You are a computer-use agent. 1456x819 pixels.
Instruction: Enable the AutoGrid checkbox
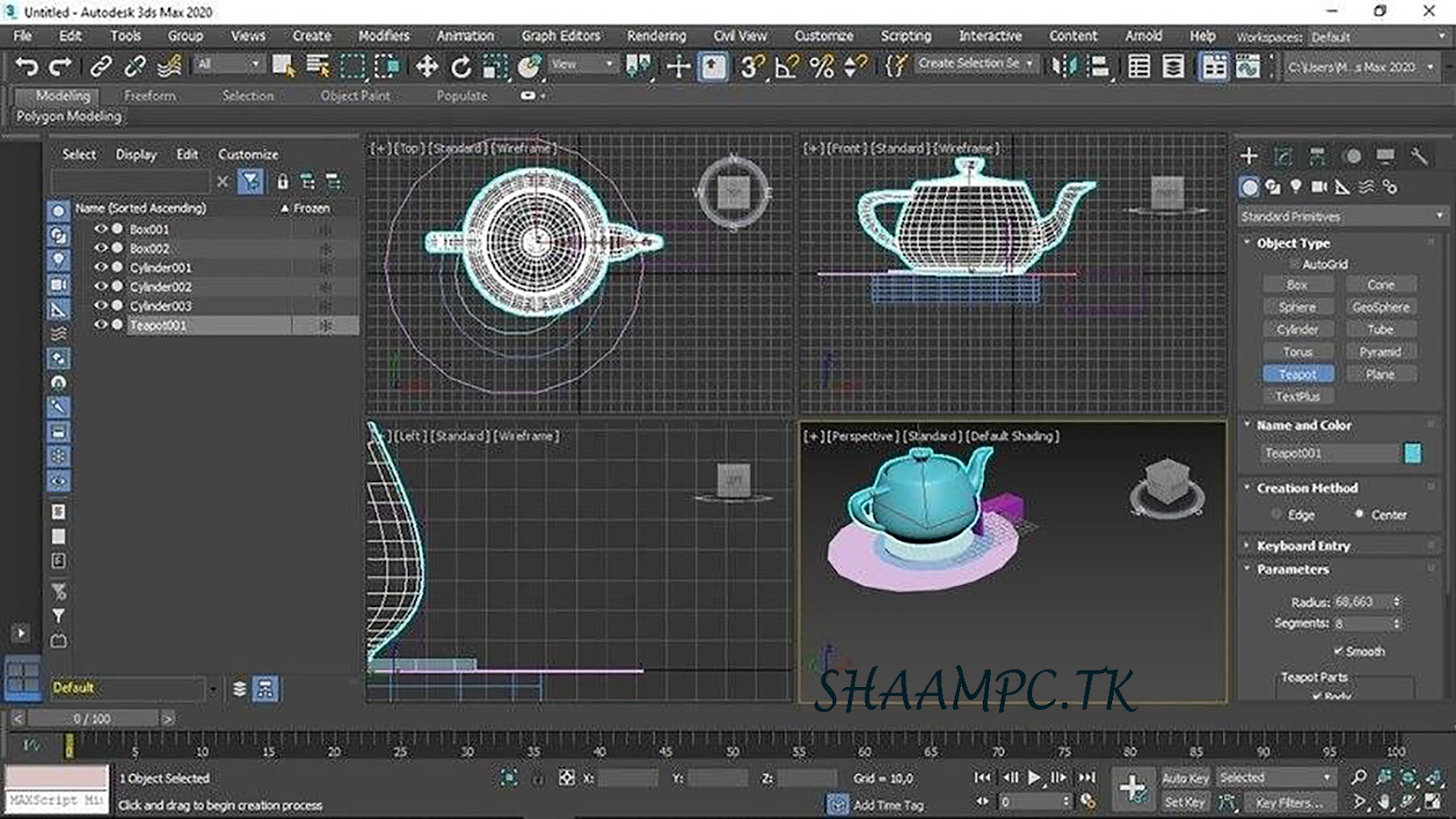[x=1295, y=265]
